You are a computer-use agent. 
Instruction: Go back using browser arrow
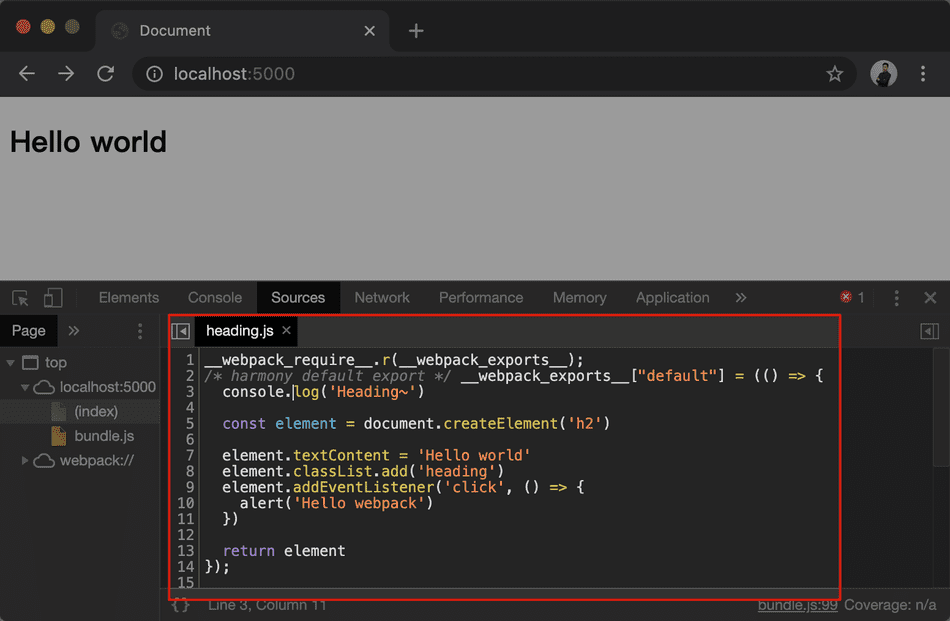coord(27,74)
